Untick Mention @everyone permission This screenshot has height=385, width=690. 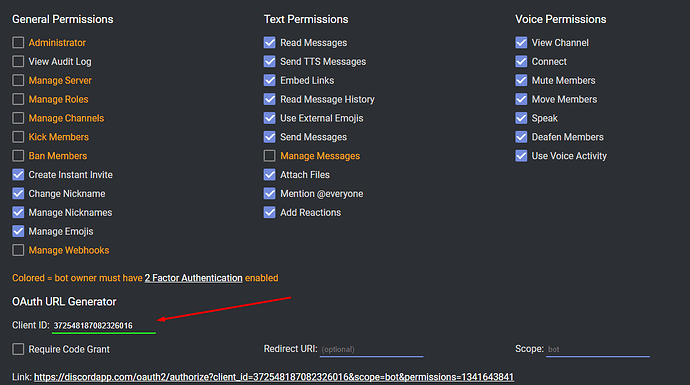click(270, 194)
